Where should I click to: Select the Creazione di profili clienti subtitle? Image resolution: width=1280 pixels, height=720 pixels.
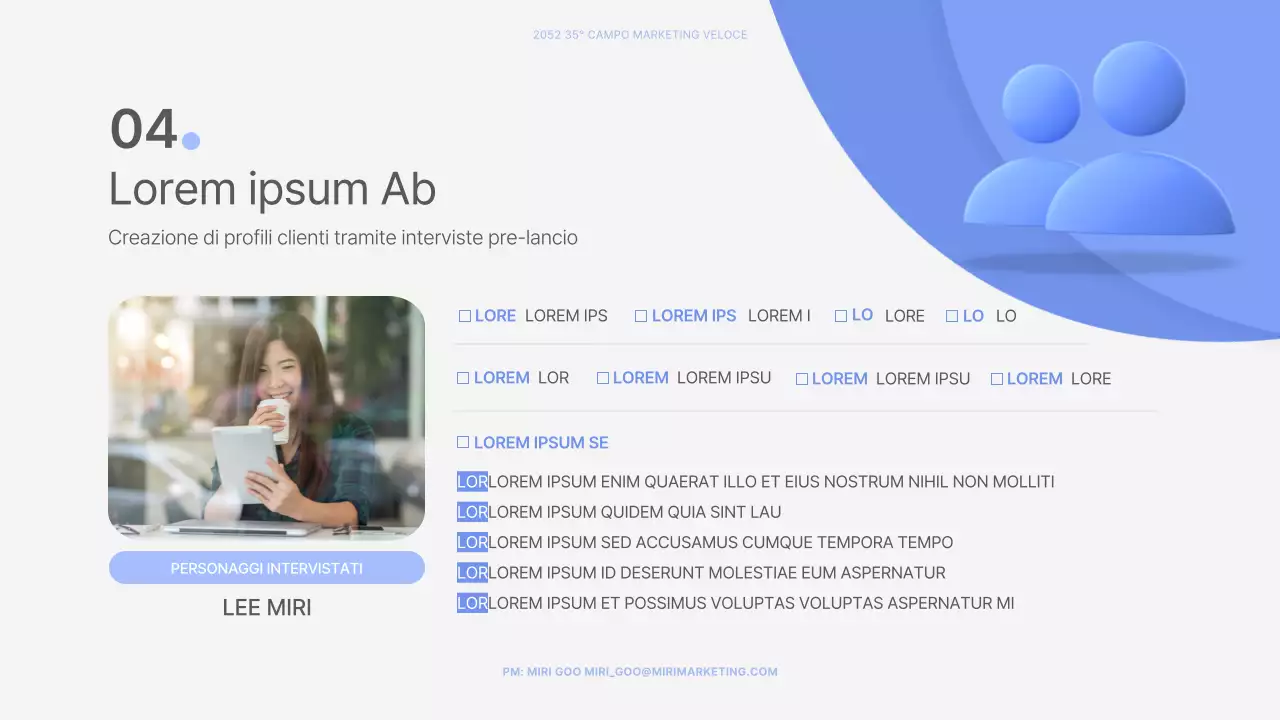coord(343,238)
